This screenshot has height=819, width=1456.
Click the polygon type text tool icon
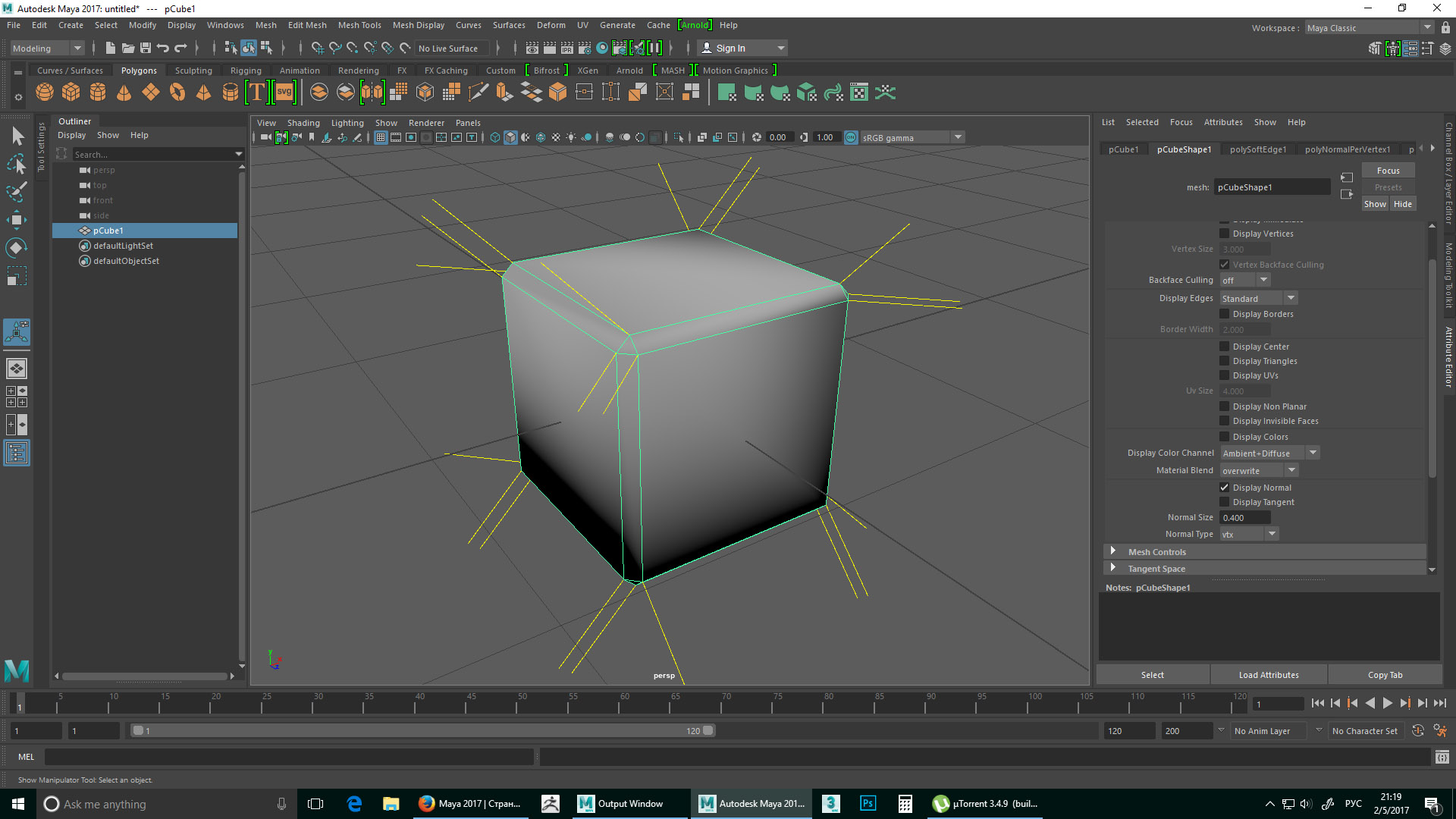coord(257,93)
